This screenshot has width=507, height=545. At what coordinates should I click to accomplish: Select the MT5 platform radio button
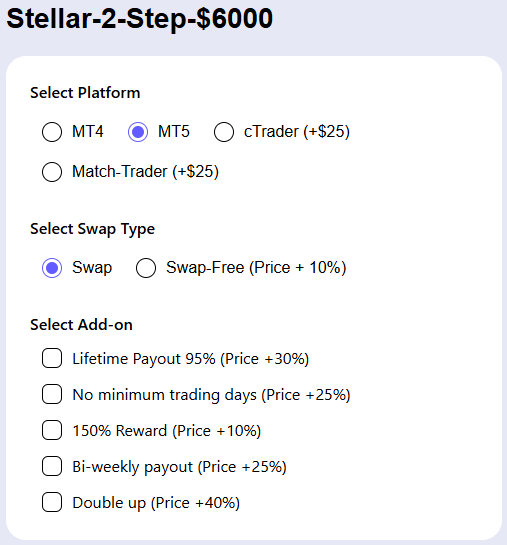(138, 132)
